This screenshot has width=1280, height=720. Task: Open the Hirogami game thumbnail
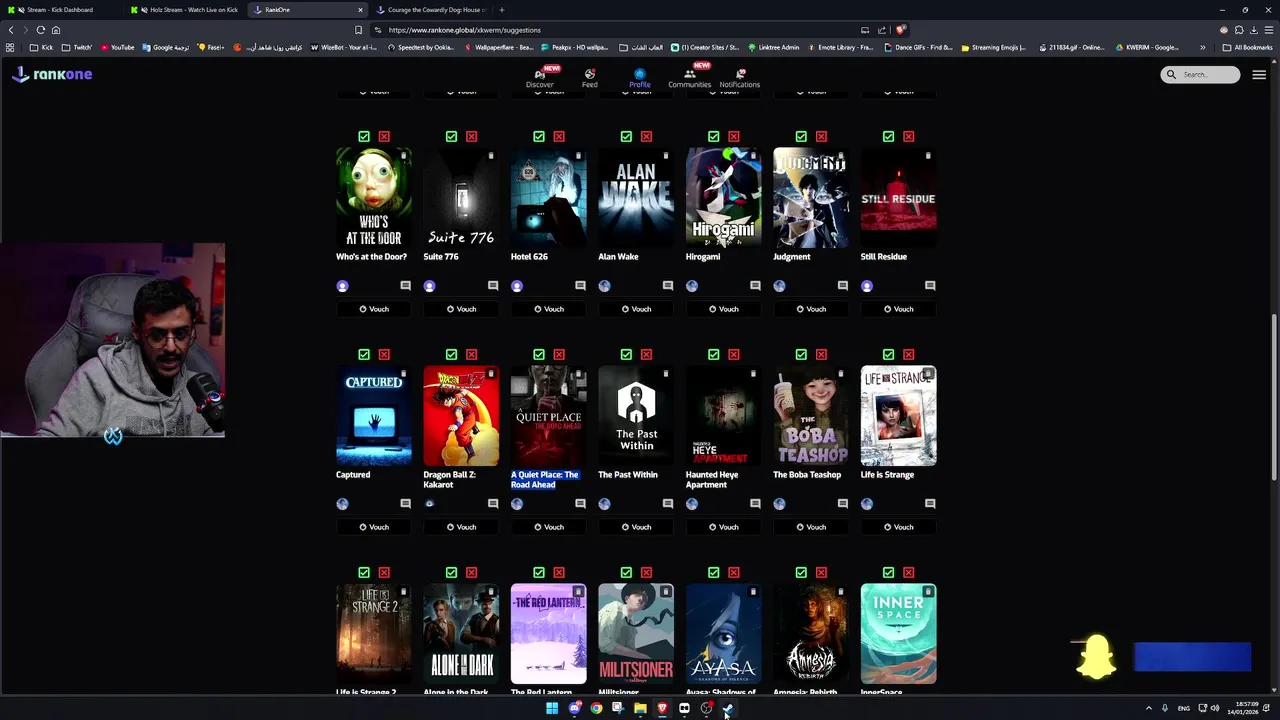(x=723, y=198)
